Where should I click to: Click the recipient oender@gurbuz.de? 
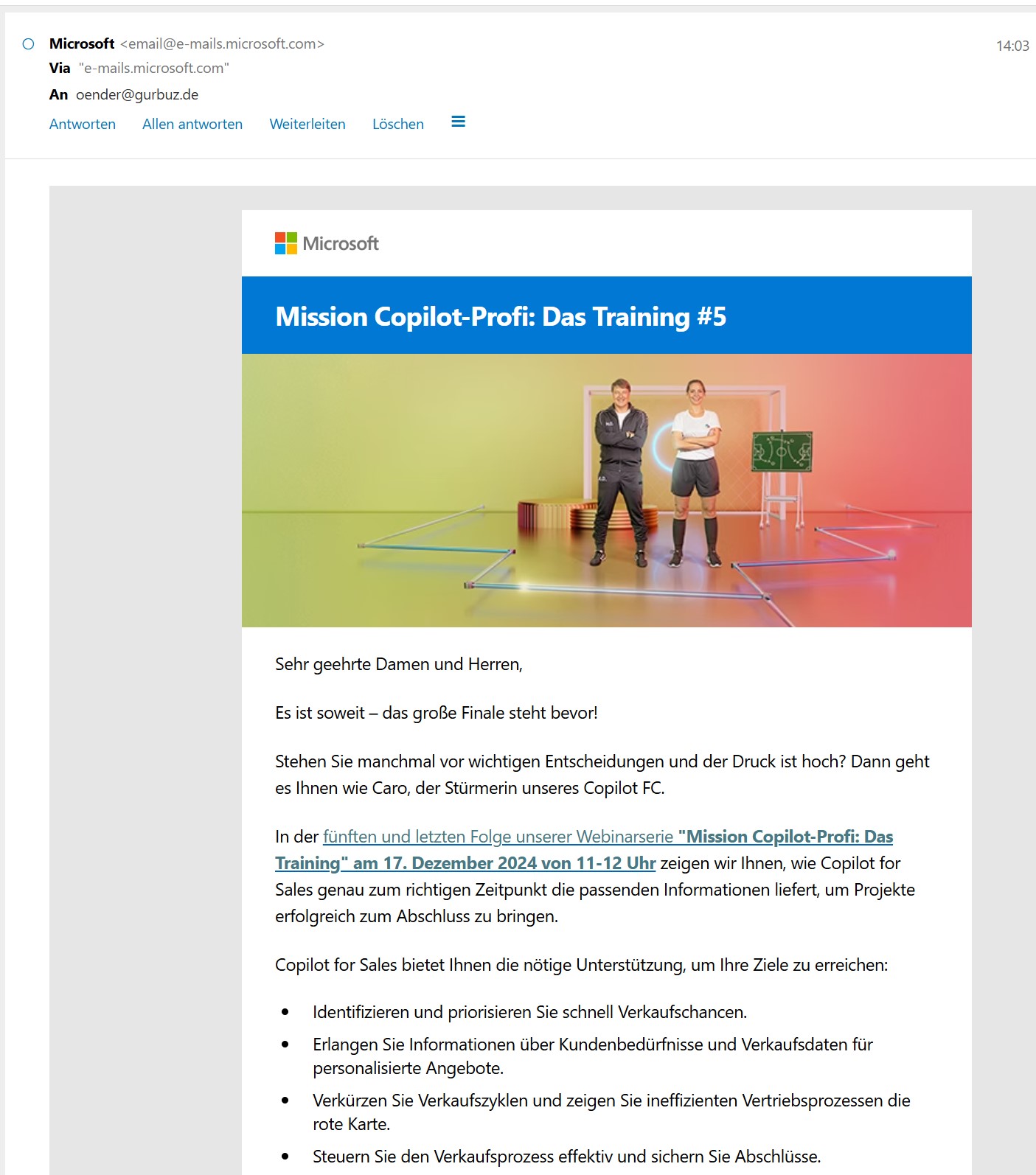pos(137,94)
